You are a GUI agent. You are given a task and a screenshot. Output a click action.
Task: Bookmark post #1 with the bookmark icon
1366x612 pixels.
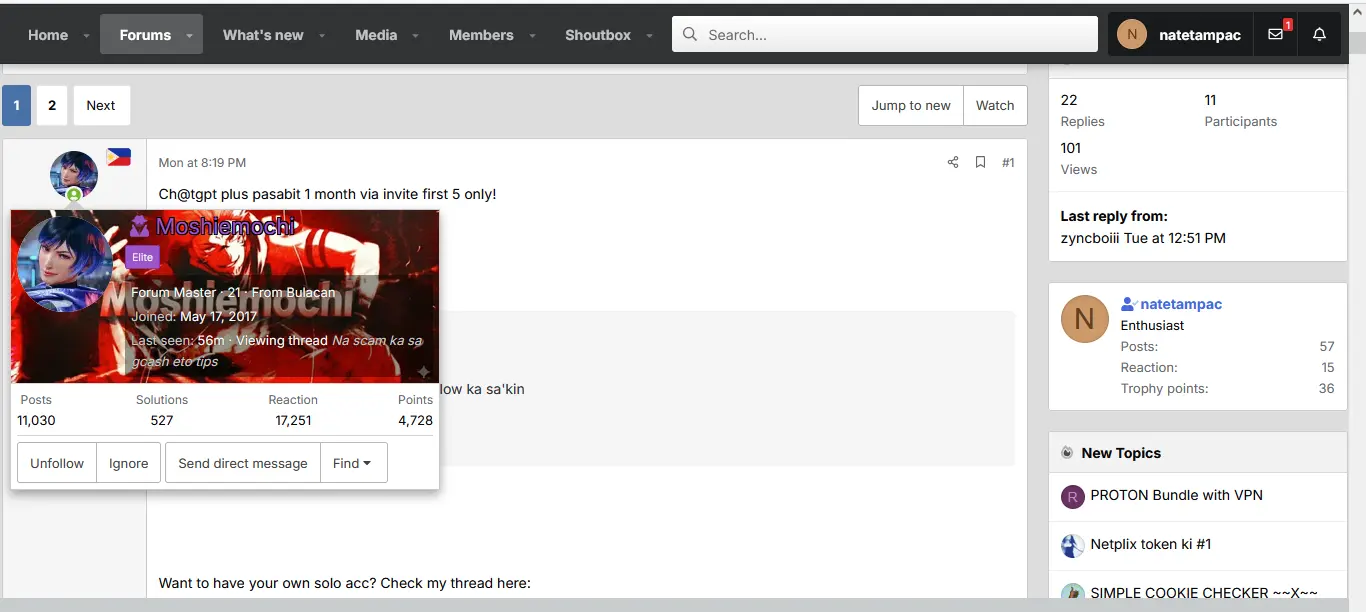[x=980, y=162]
